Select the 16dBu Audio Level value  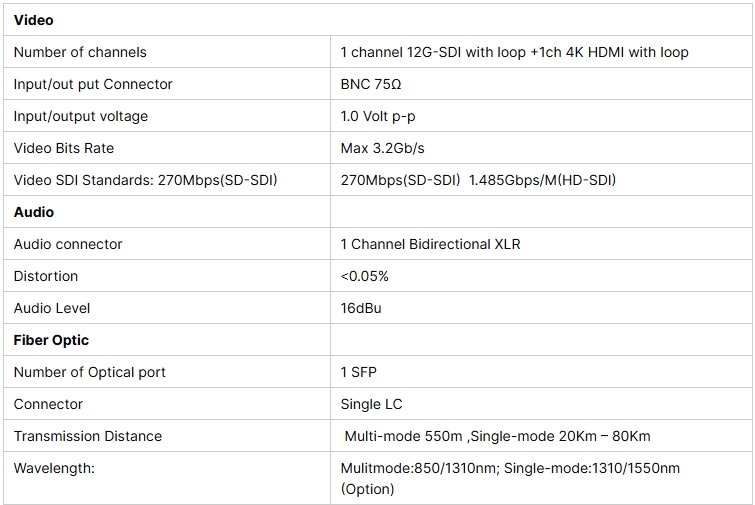tap(361, 308)
